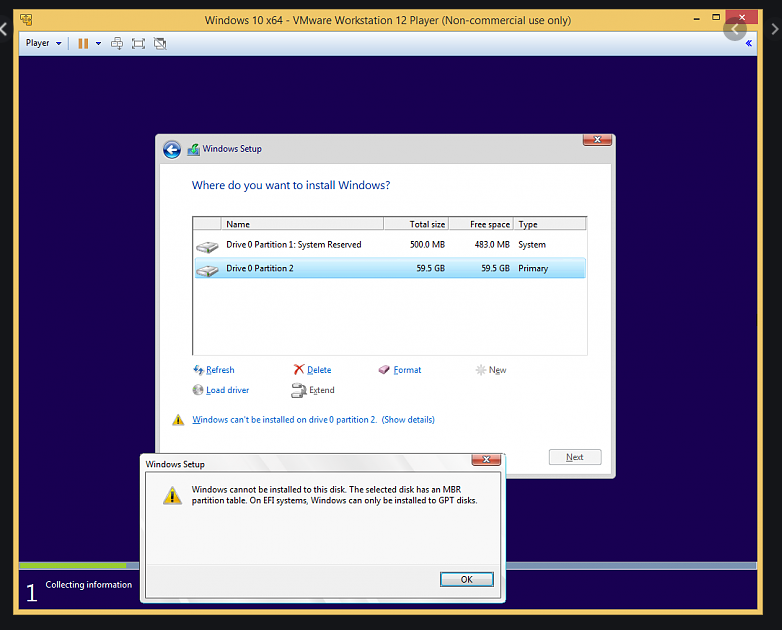The image size is (782, 630).
Task: Enter full screen mode
Action: (138, 44)
